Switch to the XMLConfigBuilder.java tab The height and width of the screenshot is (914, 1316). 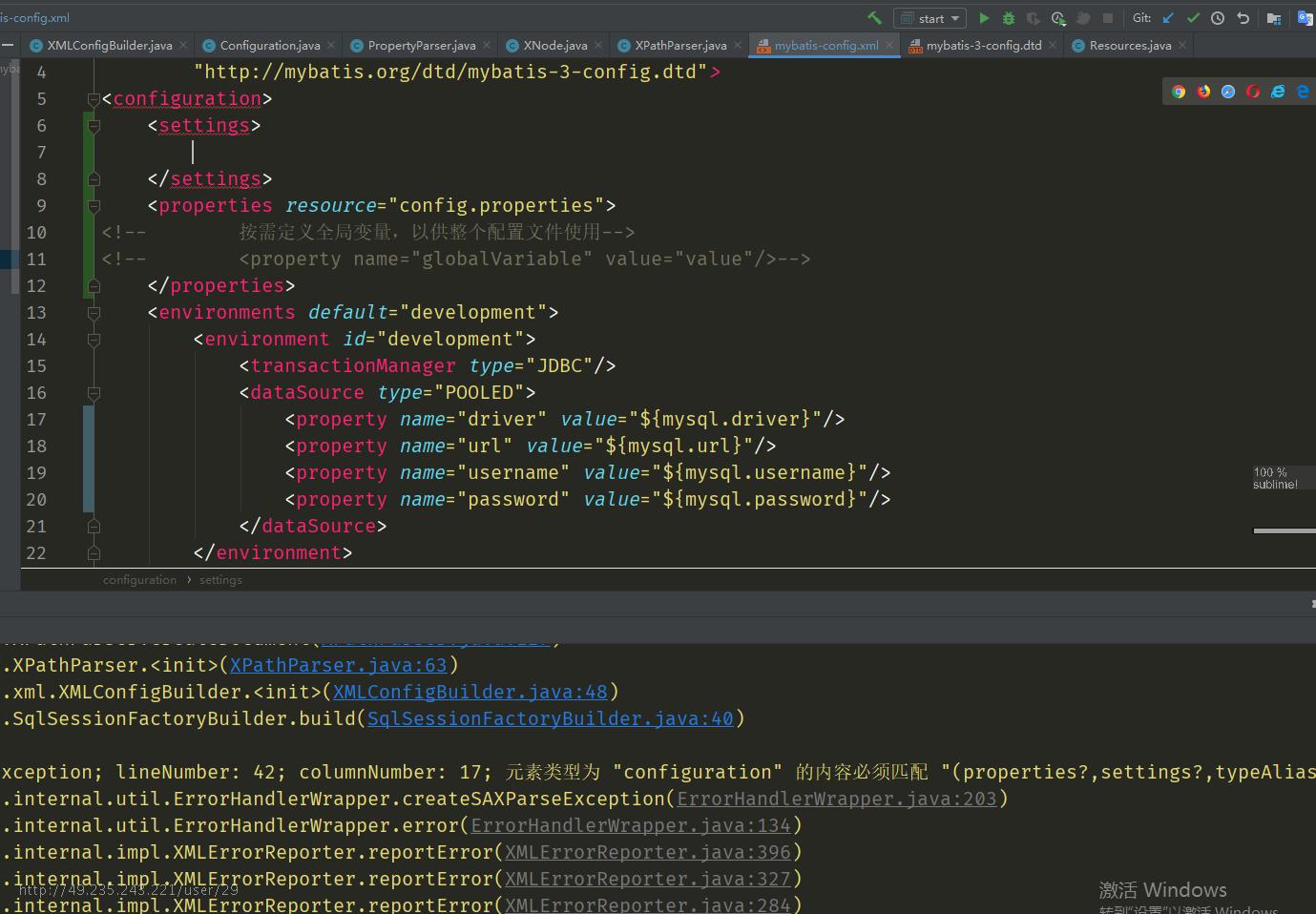point(110,45)
